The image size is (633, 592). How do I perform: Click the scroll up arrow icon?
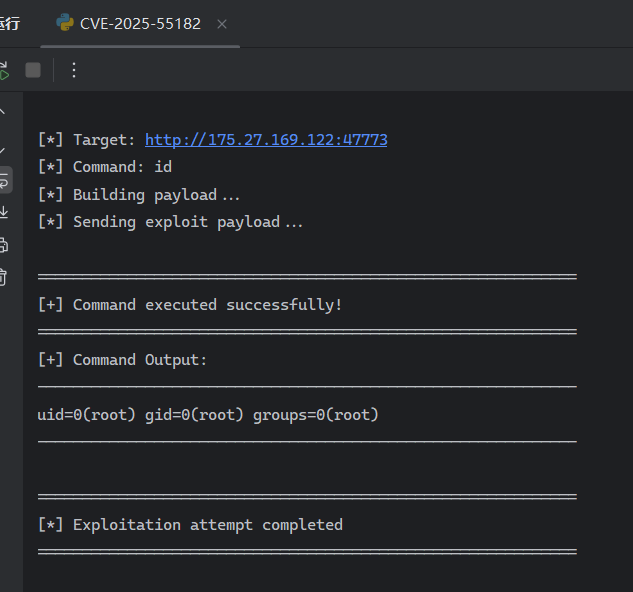[3, 112]
